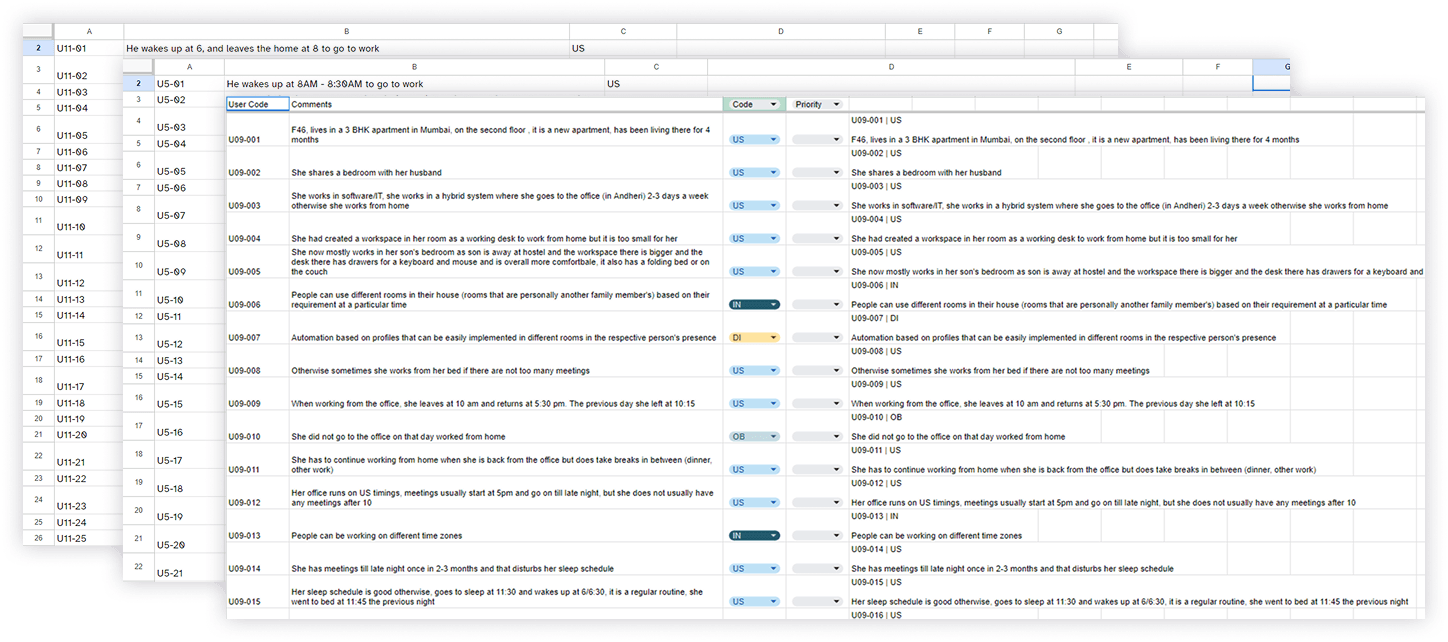The image size is (1448, 642).
Task: Click the comment 'Otherwise sometimes she works from her bed'
Action: pos(440,371)
